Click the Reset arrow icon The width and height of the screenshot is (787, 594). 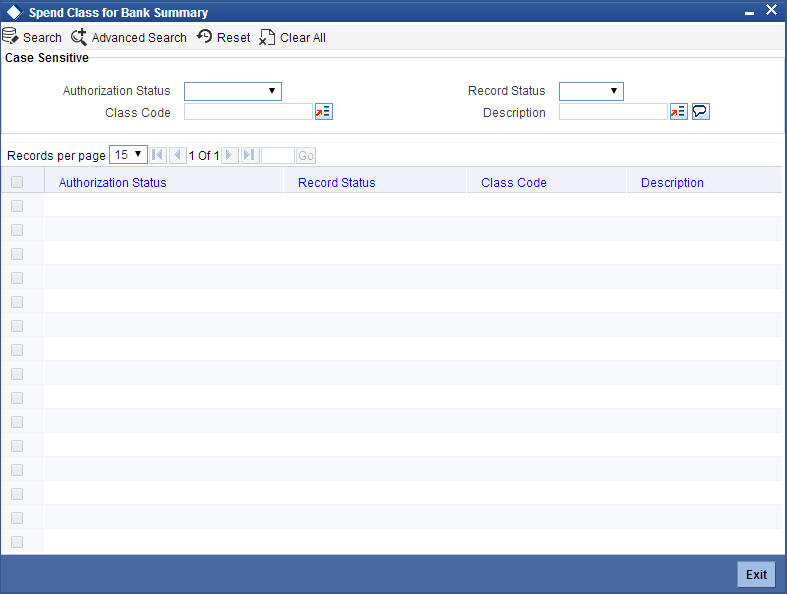(204, 36)
